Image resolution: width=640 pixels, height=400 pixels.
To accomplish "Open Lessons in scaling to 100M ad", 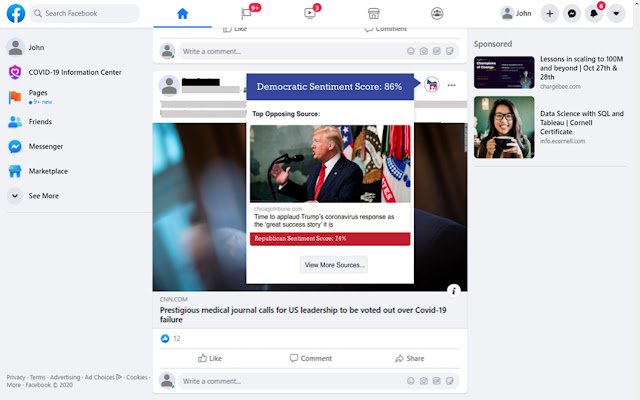I will click(x=581, y=68).
